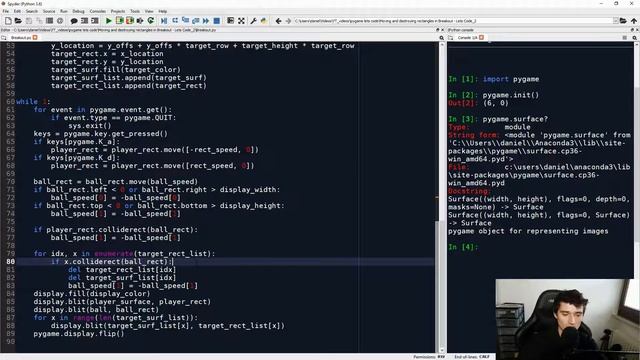This screenshot has height=360, width=640.
Task: Change to the parent directory
Action: coord(634,21)
